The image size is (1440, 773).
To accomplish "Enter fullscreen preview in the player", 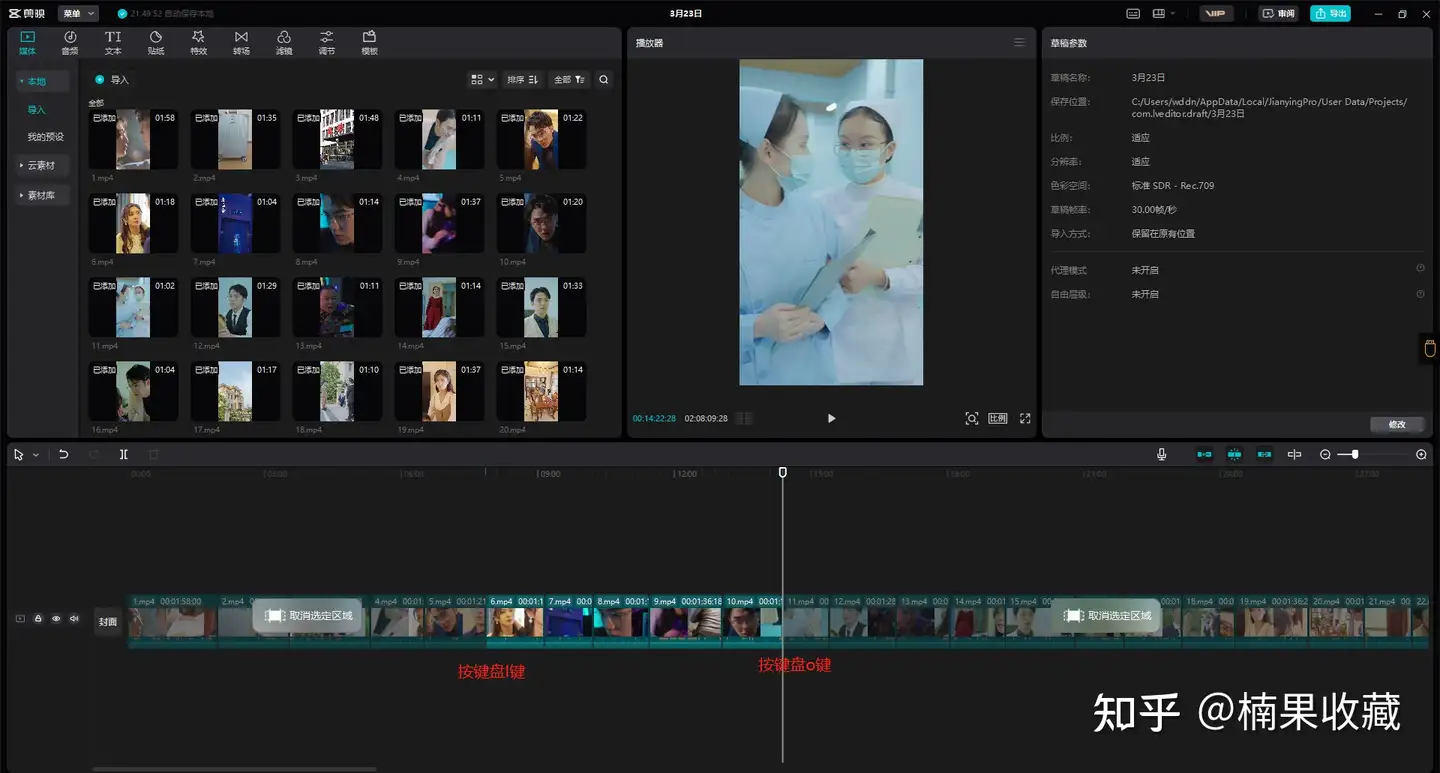I will [1025, 418].
